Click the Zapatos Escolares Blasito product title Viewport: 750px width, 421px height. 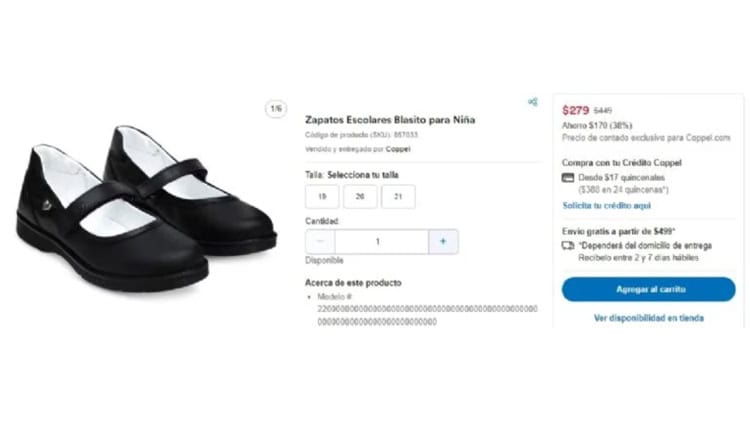click(389, 120)
